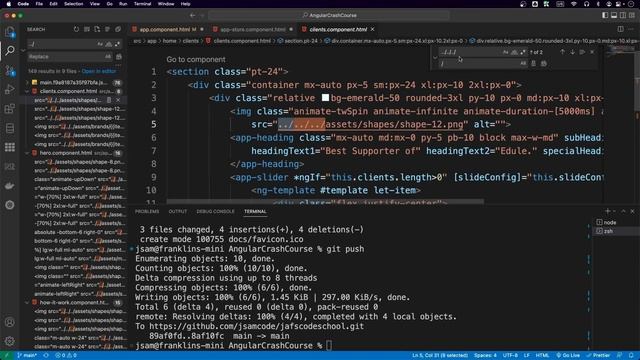Toggle Regular Expression in editor find widget
The height and width of the screenshot is (360, 640).
tap(523, 52)
